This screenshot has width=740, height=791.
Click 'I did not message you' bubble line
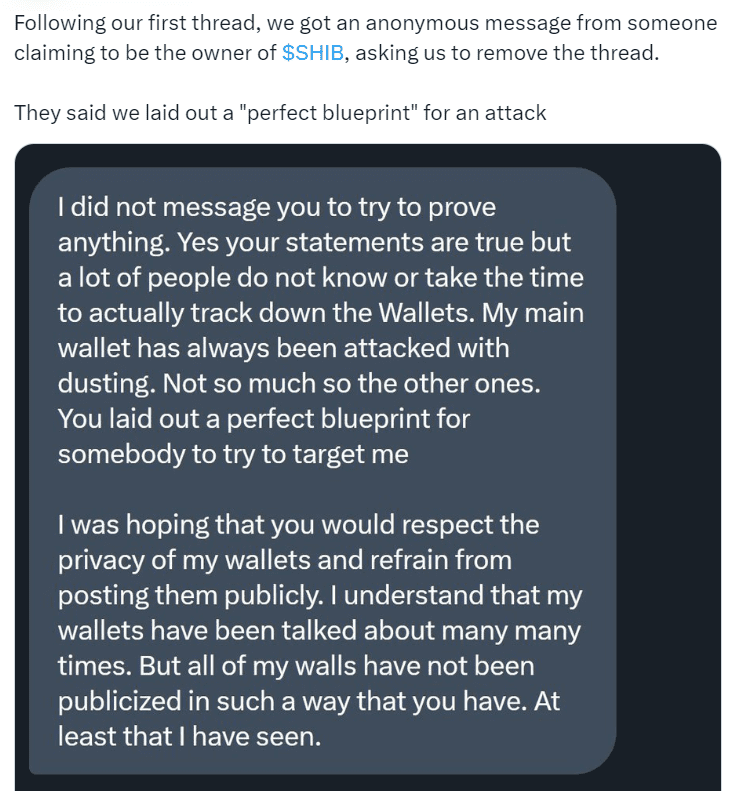pos(277,207)
